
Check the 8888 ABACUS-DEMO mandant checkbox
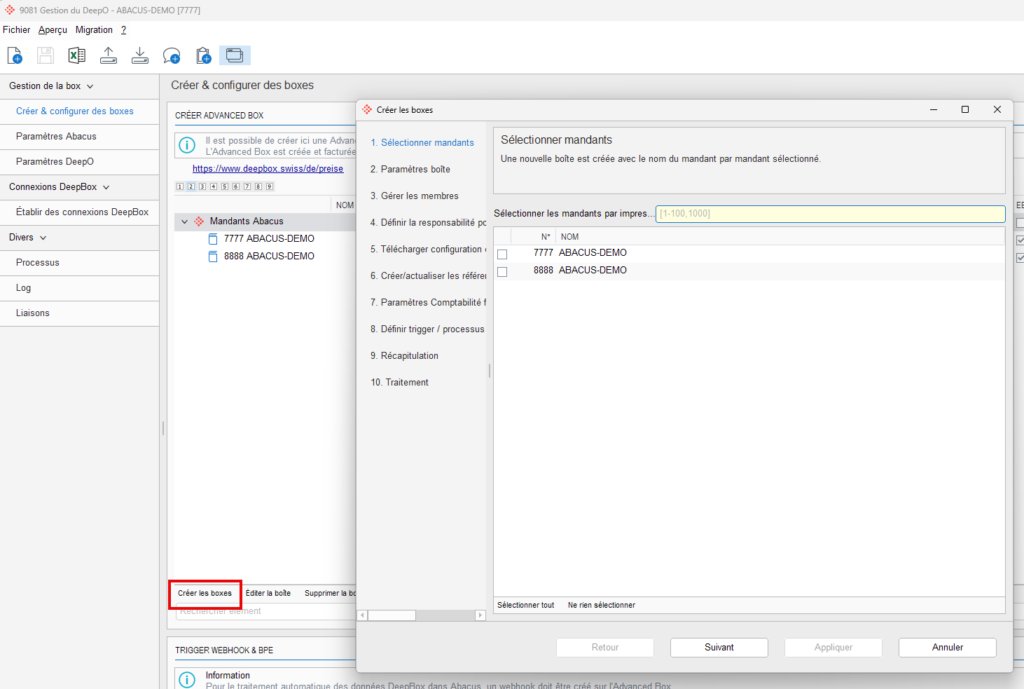click(502, 272)
